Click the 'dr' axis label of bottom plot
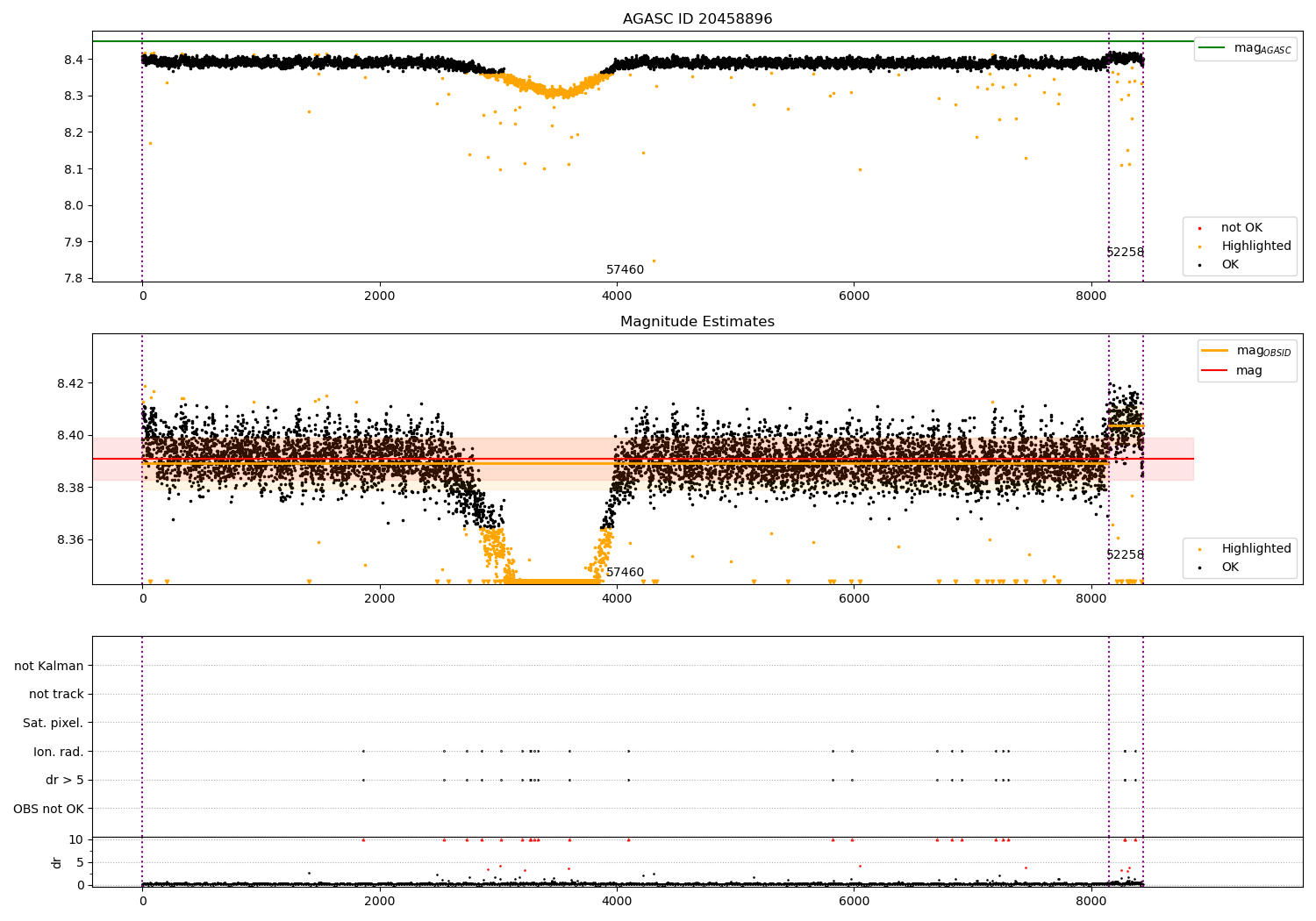The height and width of the screenshot is (921, 1316). (57, 862)
